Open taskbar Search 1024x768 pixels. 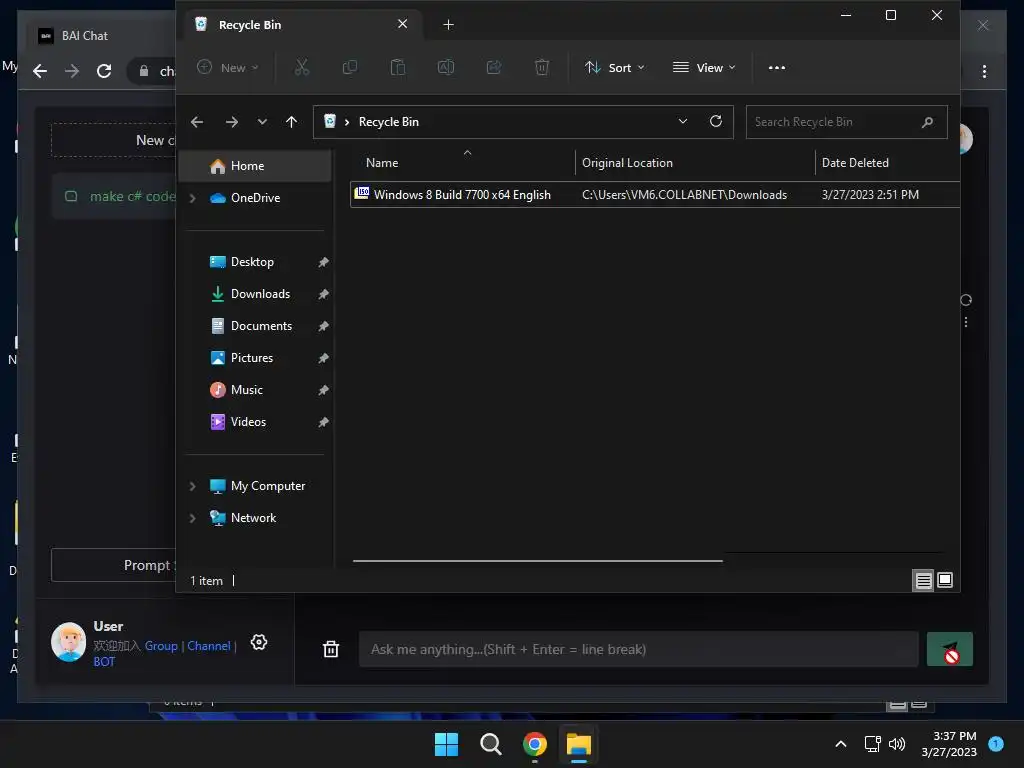pos(490,744)
